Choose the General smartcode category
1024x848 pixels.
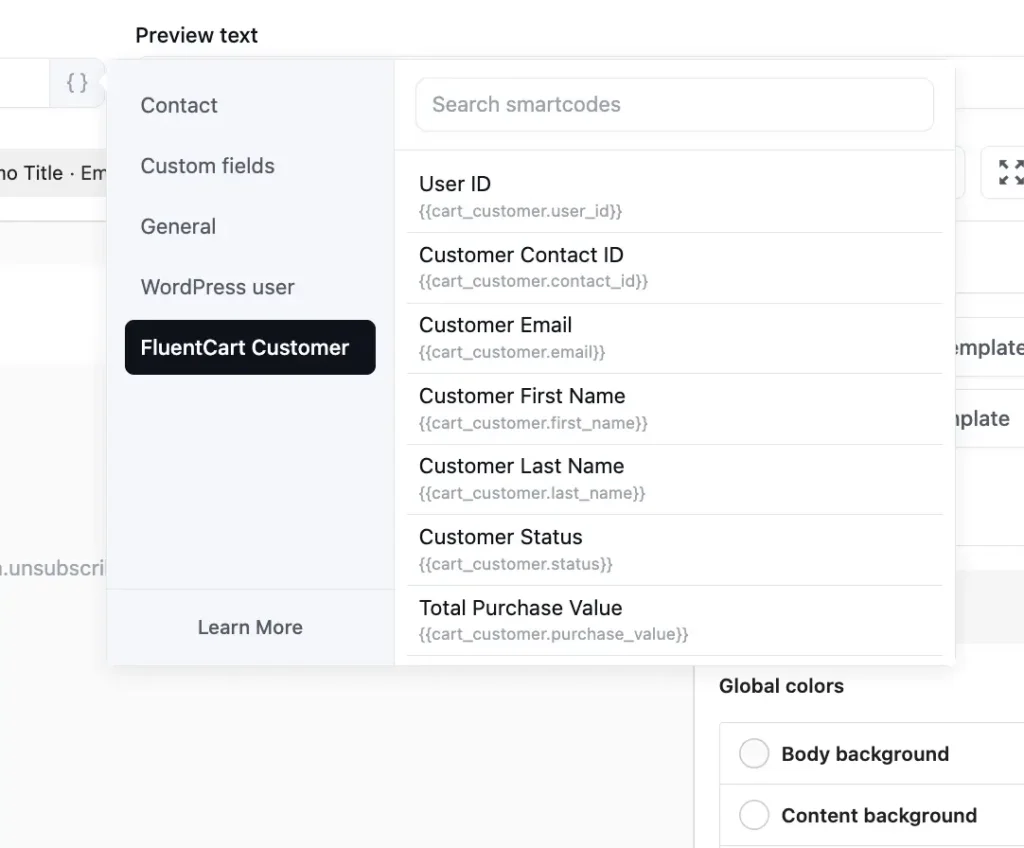click(x=178, y=227)
